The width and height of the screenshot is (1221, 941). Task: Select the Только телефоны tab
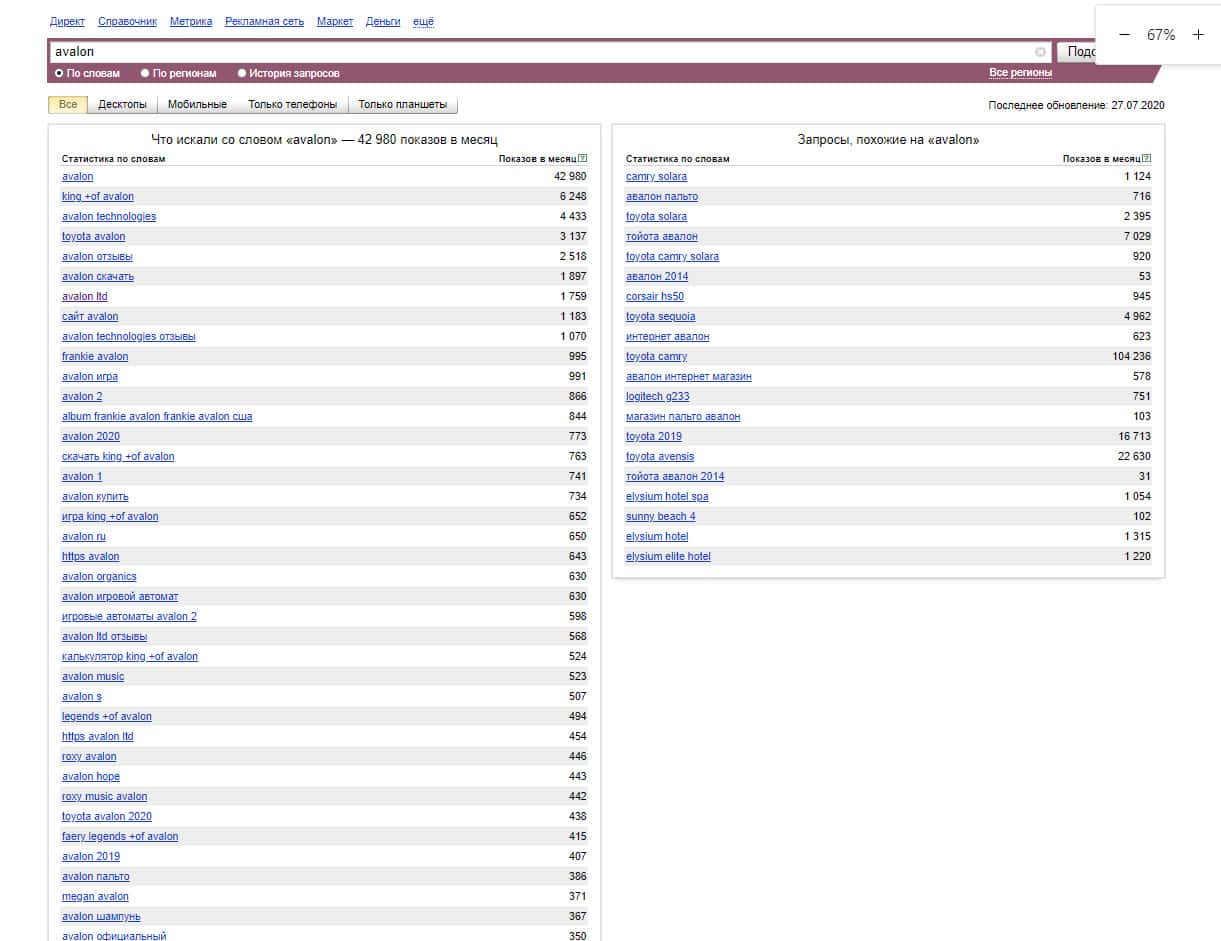point(292,104)
